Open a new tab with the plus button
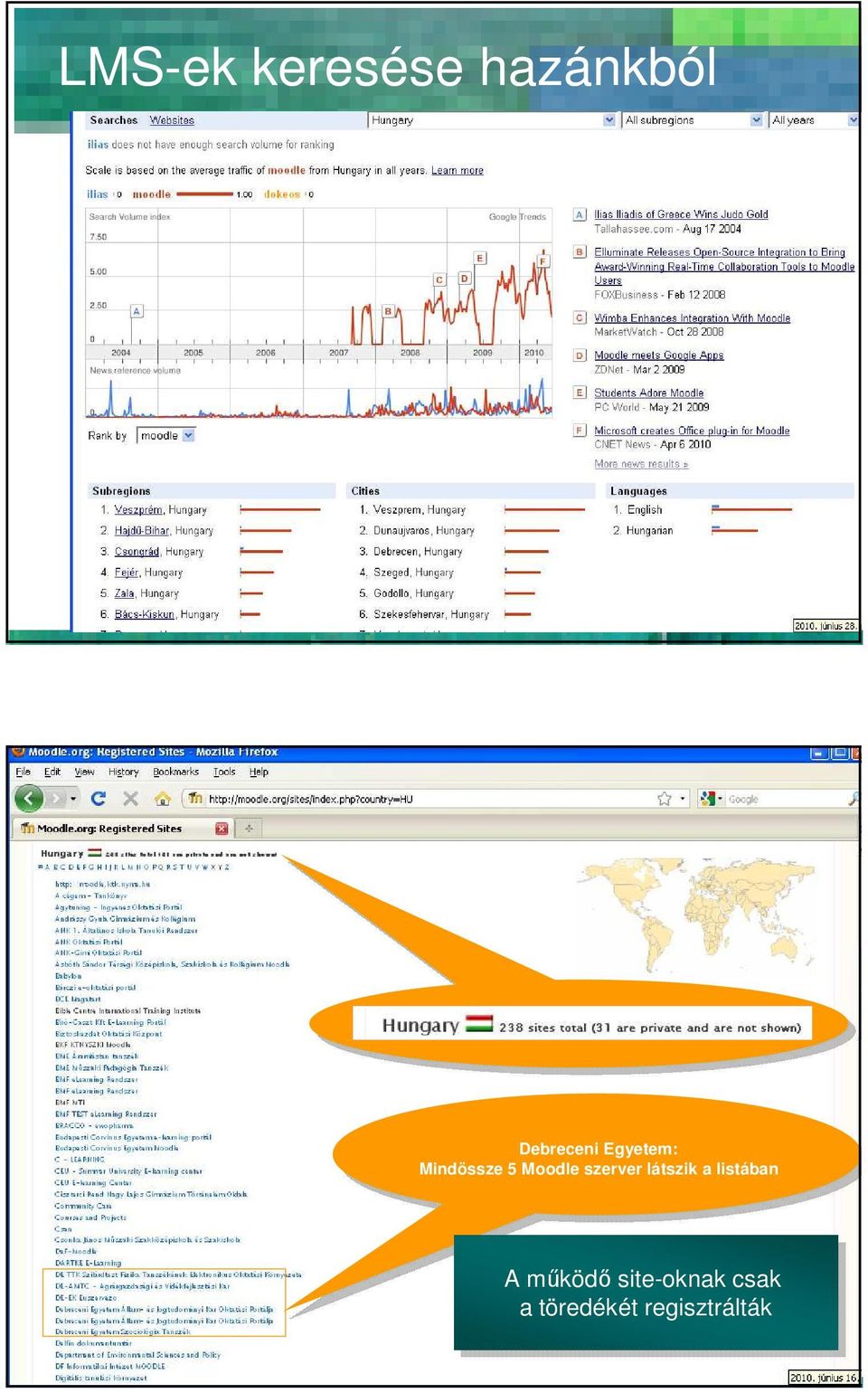This screenshot has width=868, height=1393. pyautogui.click(x=249, y=828)
